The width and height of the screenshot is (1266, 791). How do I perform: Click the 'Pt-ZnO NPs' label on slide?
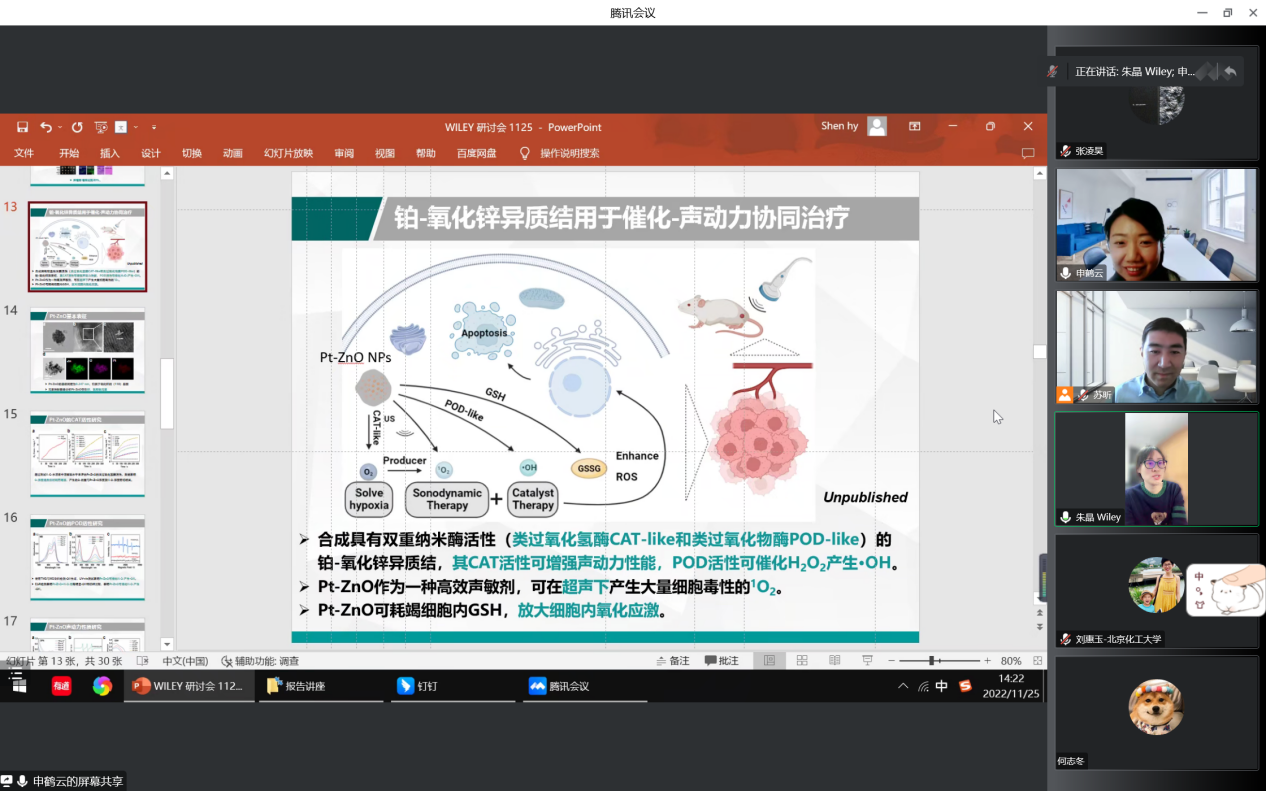[x=355, y=357]
